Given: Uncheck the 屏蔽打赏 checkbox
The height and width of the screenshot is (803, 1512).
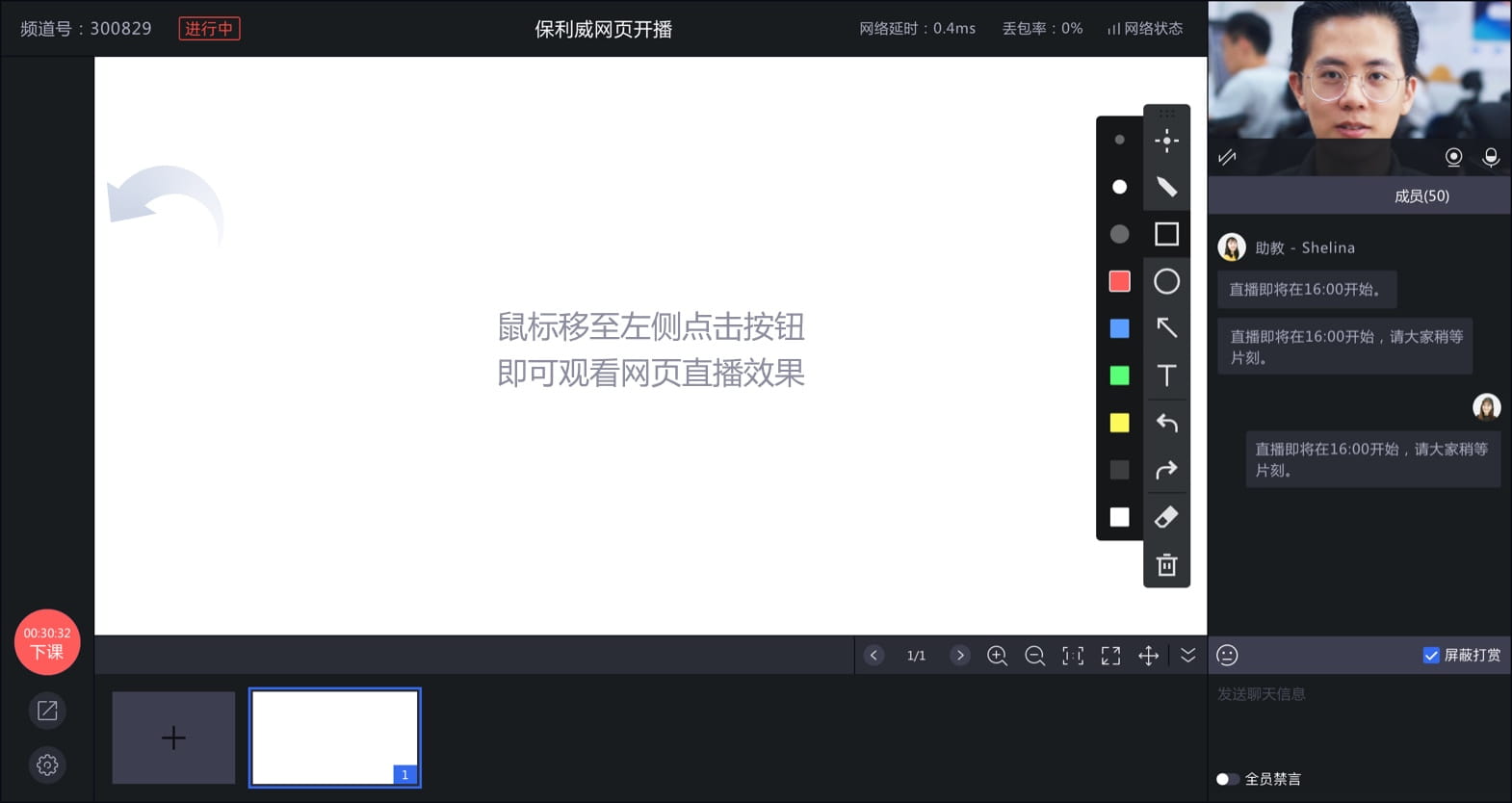Looking at the screenshot, I should pos(1431,655).
